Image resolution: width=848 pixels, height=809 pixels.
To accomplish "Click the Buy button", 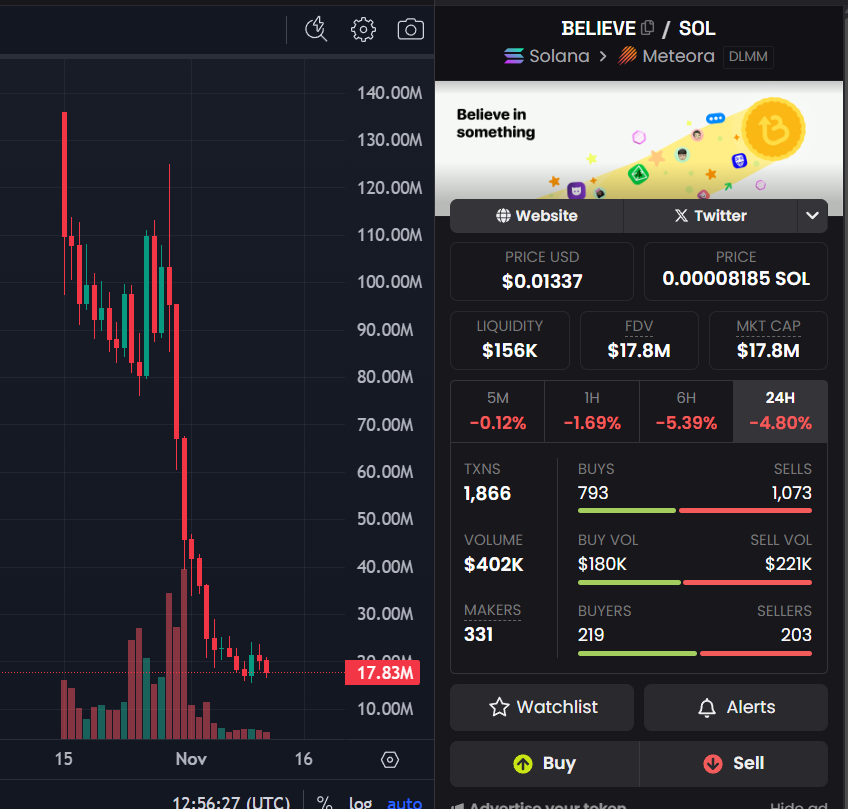I will point(545,764).
